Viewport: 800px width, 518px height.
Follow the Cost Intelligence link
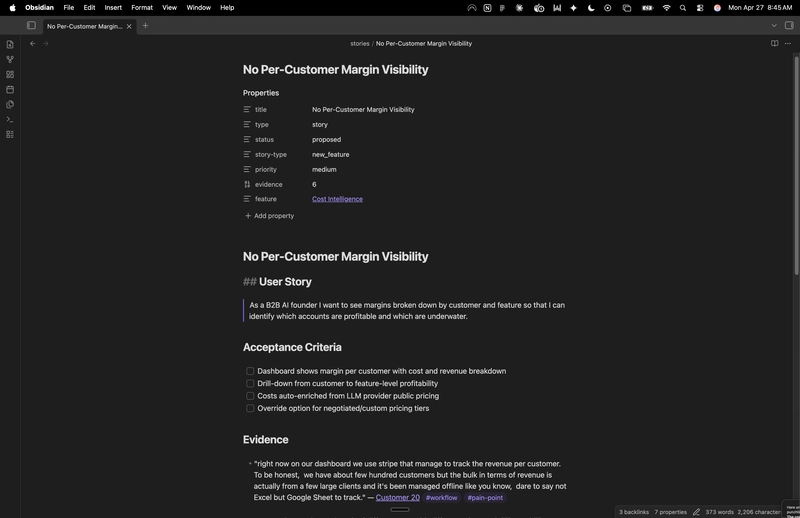337,199
